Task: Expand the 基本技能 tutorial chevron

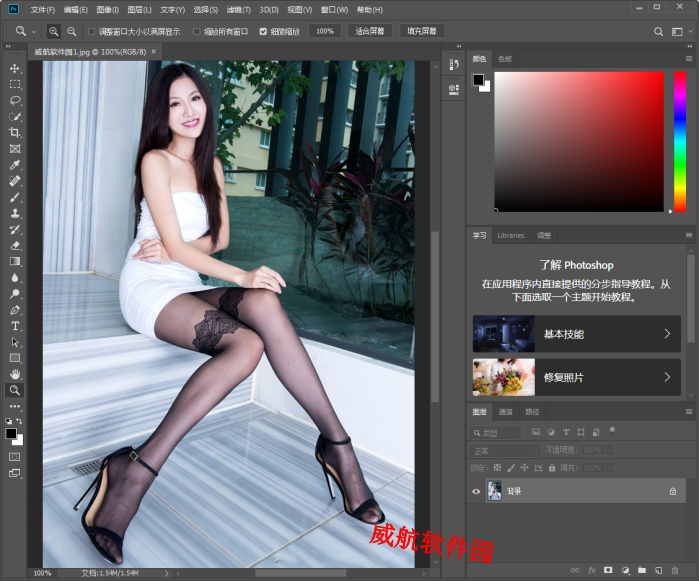Action: [667, 334]
